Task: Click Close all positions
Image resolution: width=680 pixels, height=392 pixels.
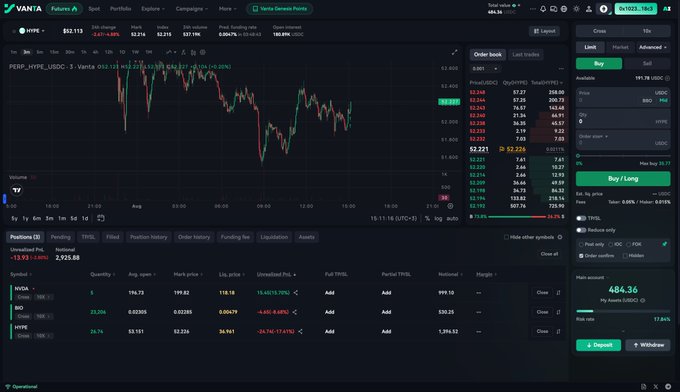Action: point(549,254)
